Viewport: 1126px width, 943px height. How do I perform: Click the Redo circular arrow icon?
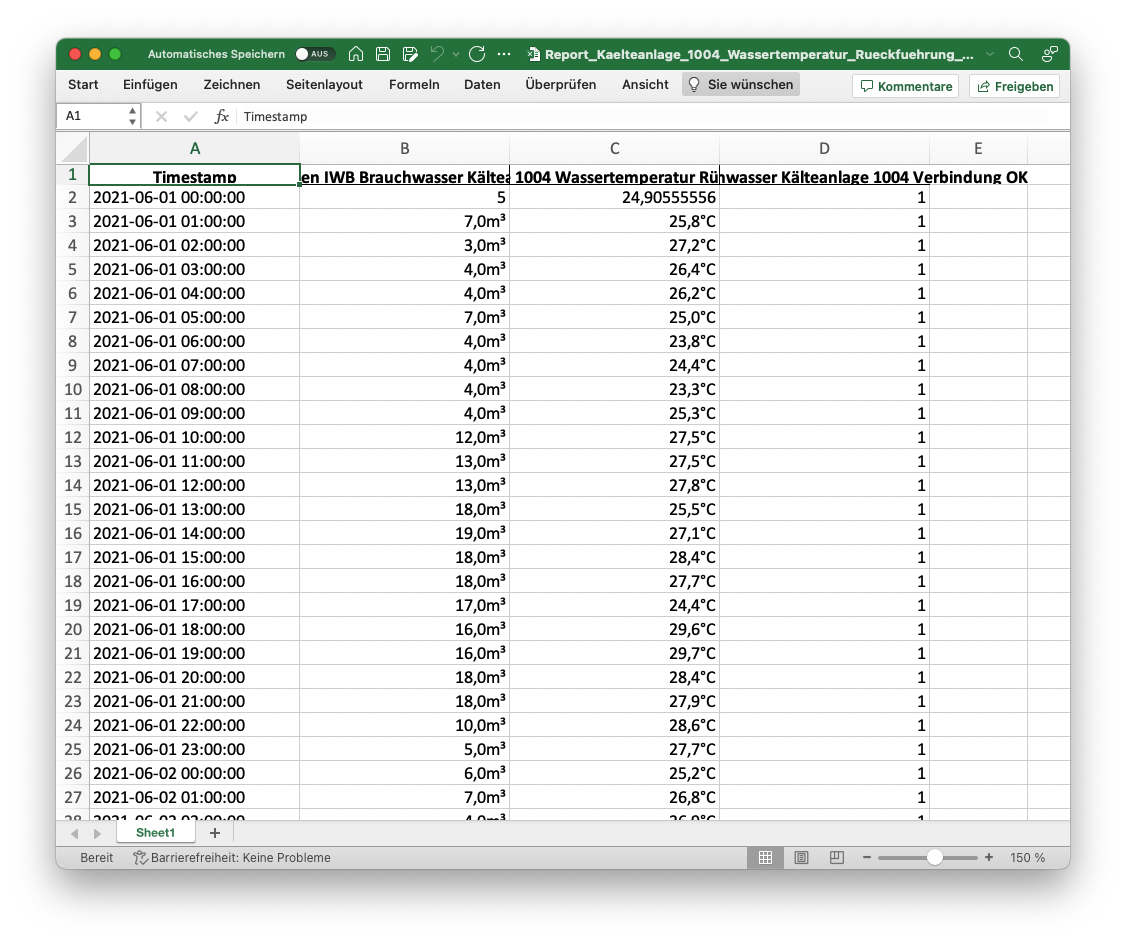coord(477,54)
